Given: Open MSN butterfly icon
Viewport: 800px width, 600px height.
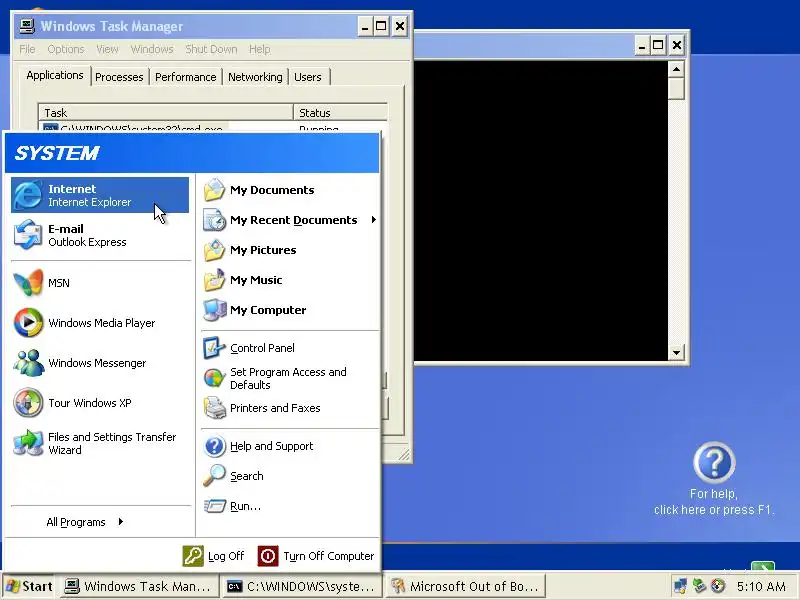Looking at the screenshot, I should (x=28, y=283).
